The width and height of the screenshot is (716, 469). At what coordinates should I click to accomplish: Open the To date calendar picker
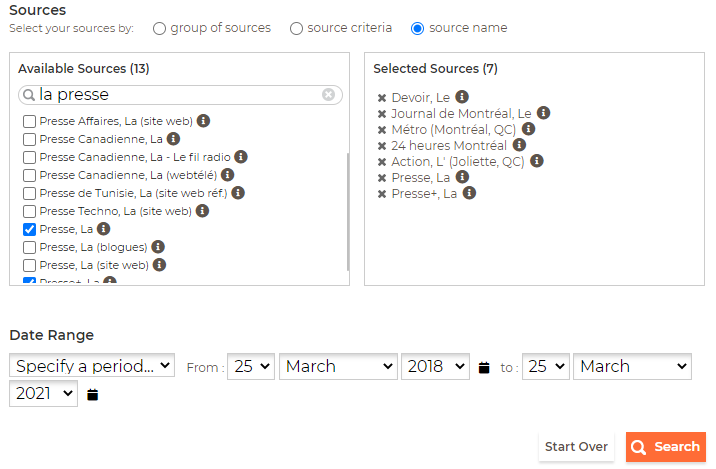[x=93, y=395]
